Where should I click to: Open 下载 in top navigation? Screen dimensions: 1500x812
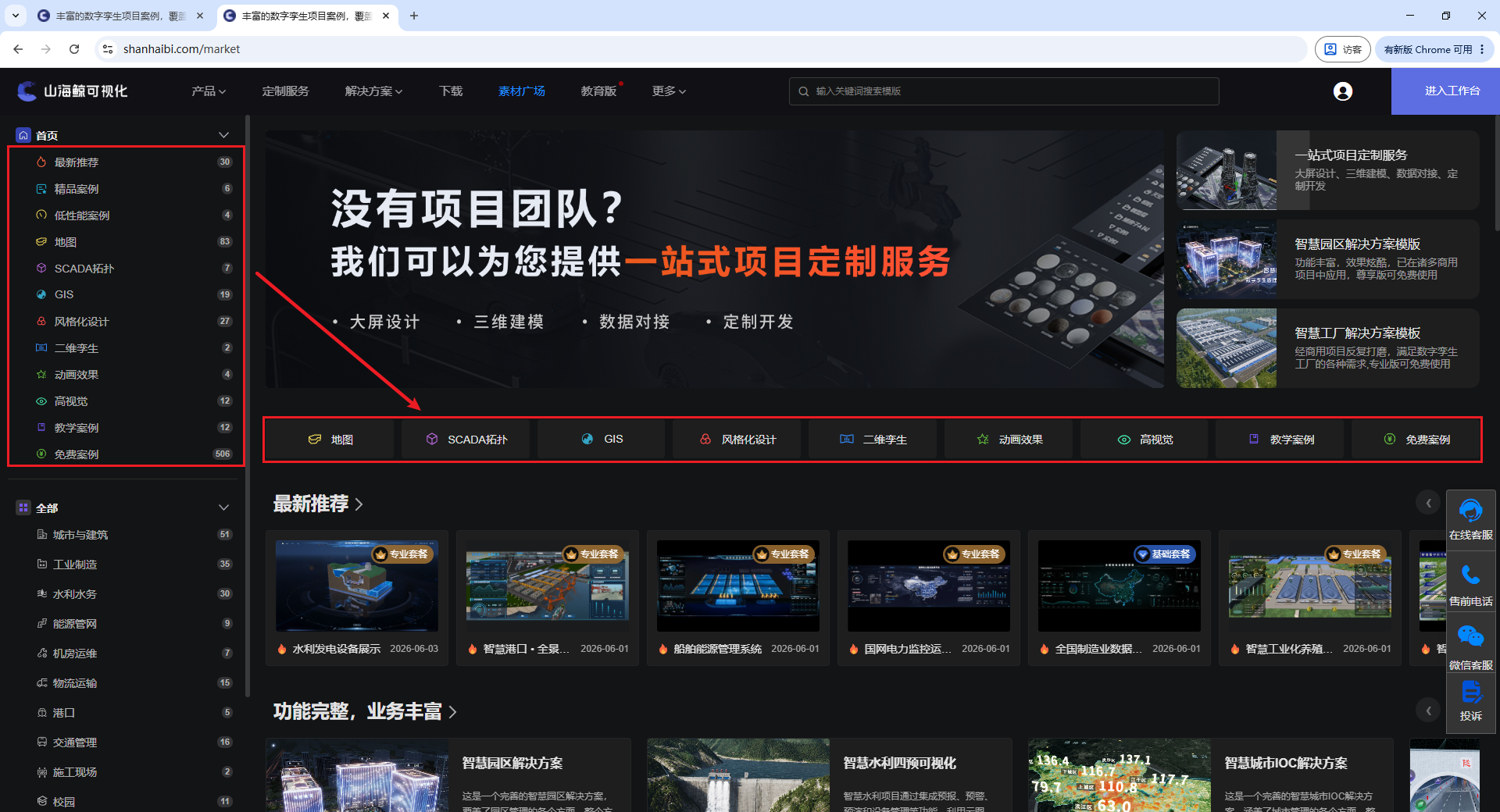pyautogui.click(x=451, y=91)
